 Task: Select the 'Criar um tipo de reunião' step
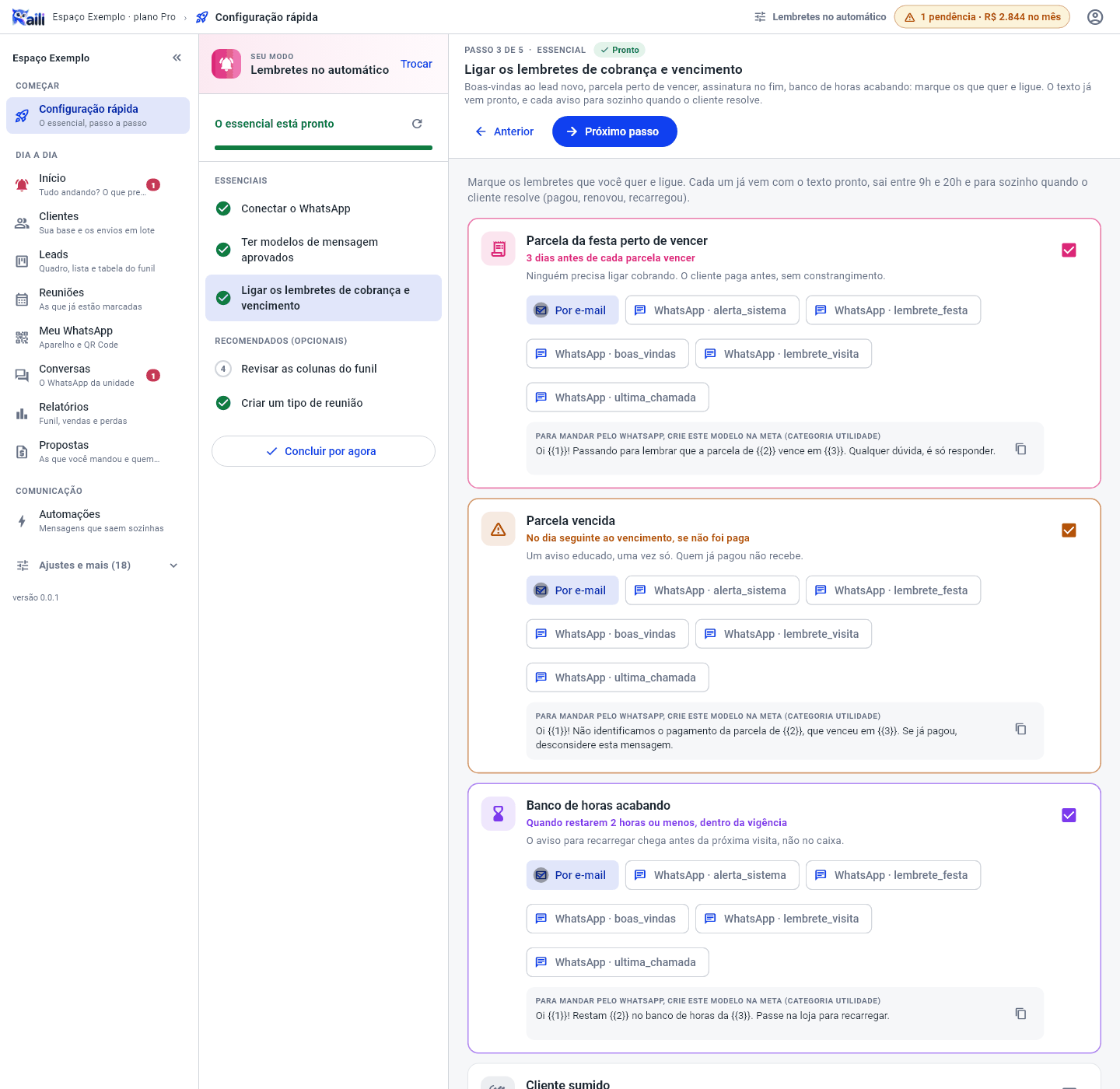(324, 403)
